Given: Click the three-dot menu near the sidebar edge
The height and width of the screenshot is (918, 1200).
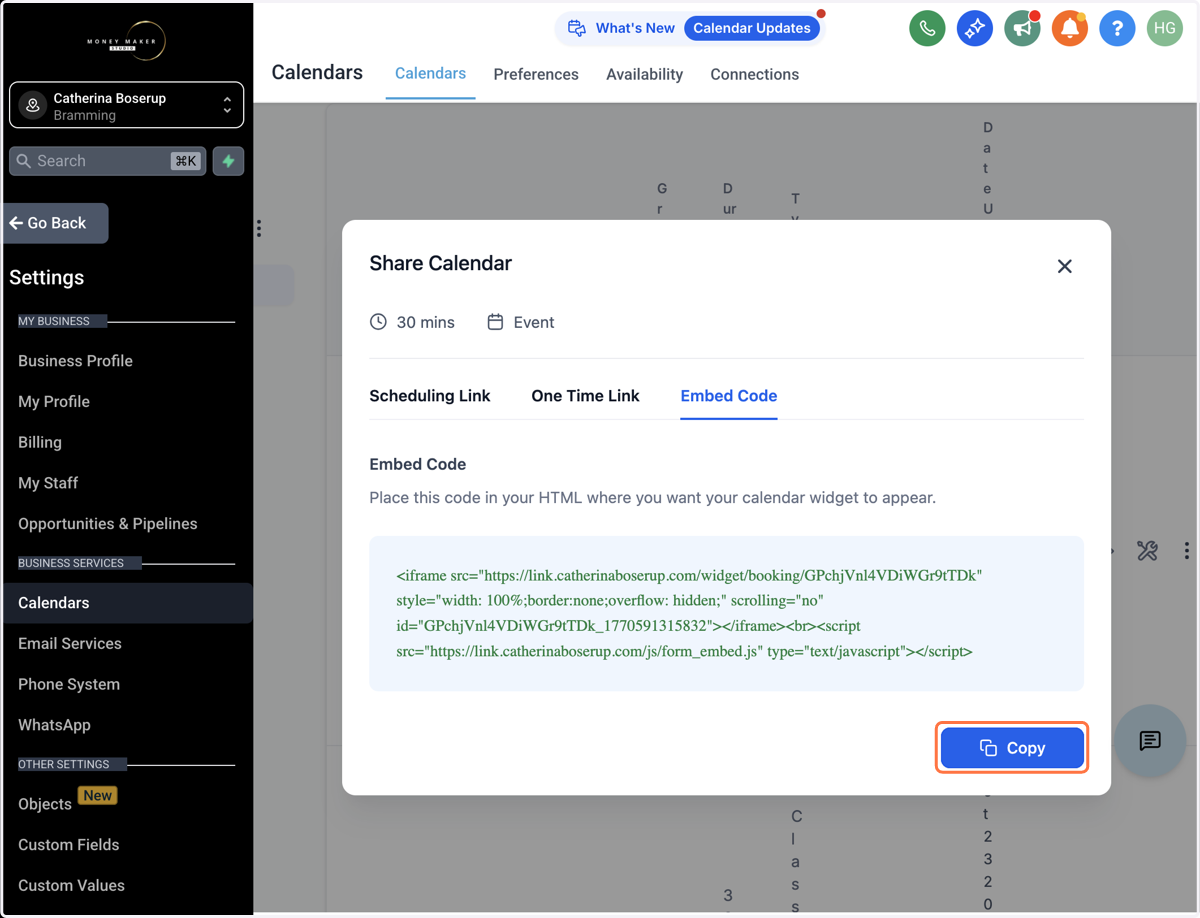Looking at the screenshot, I should coord(259,228).
